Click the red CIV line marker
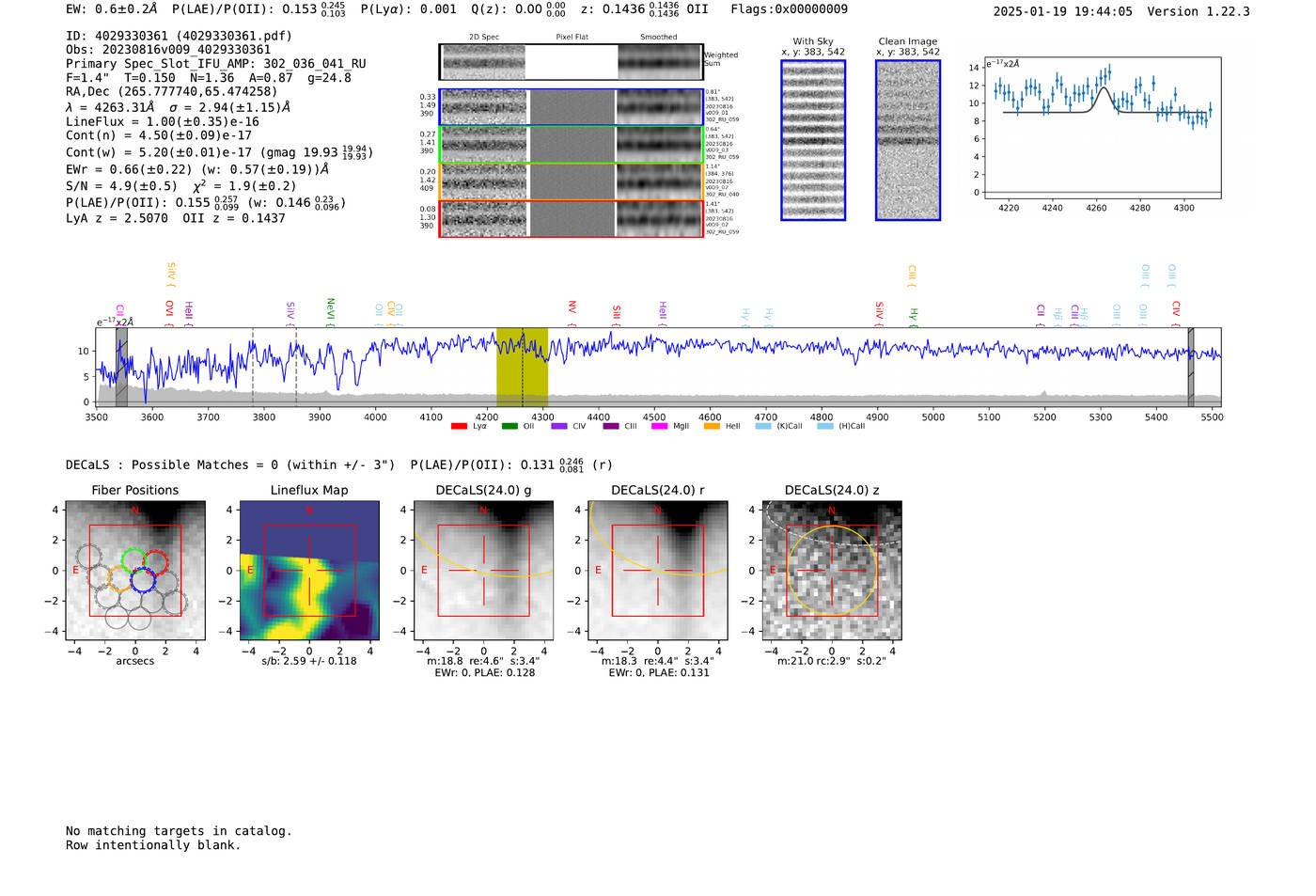Screen dimensions: 1316x896 (1176, 313)
